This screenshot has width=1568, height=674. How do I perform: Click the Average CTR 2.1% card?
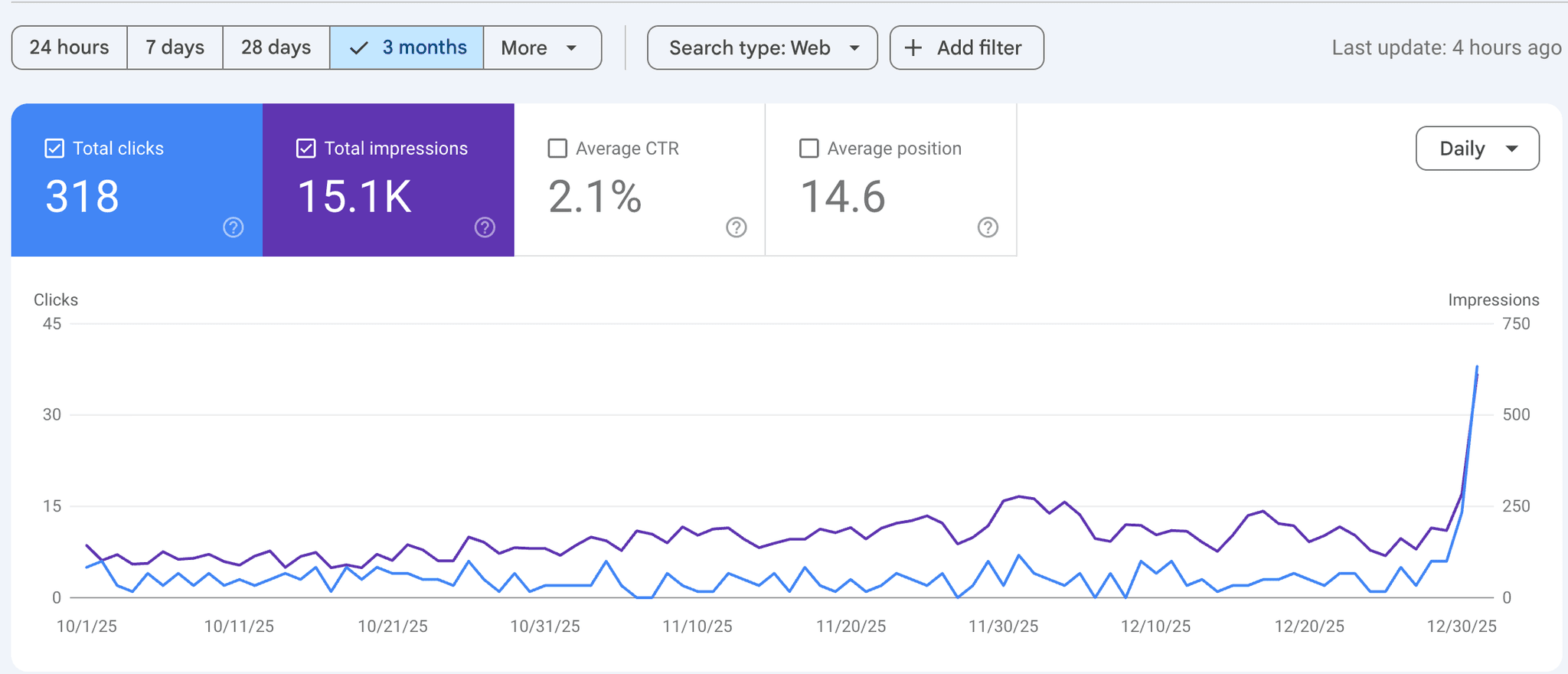coord(639,180)
